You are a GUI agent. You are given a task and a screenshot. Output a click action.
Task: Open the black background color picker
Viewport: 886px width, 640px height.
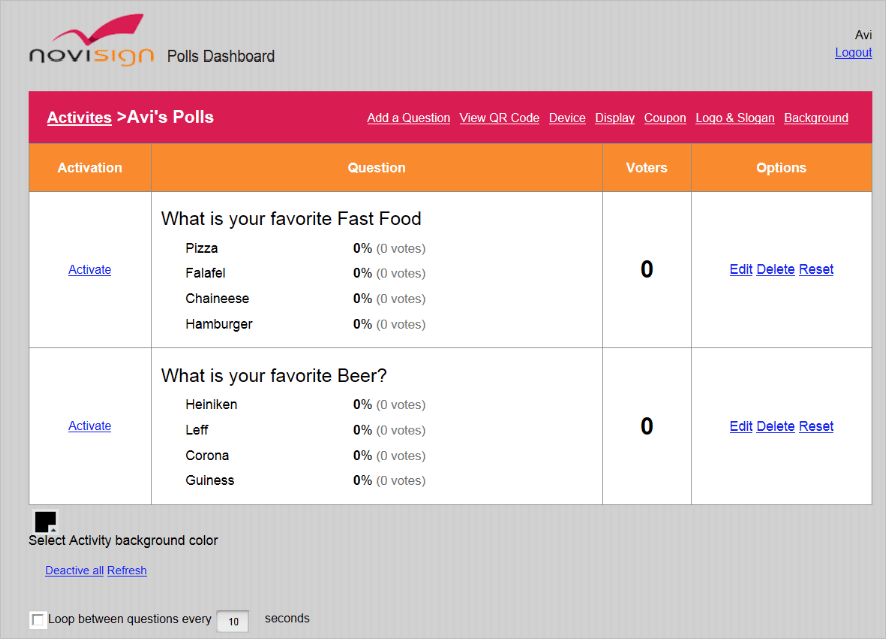(45, 522)
